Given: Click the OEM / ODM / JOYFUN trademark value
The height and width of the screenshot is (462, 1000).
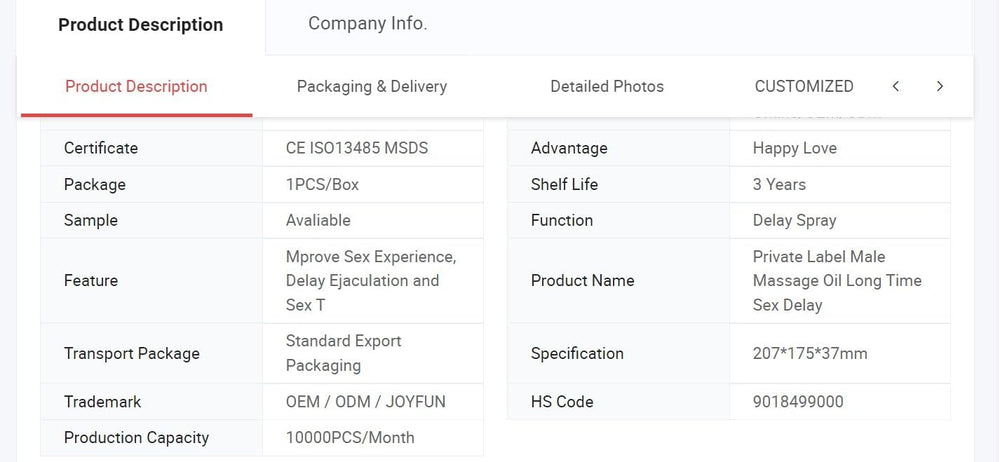Looking at the screenshot, I should pos(366,402).
